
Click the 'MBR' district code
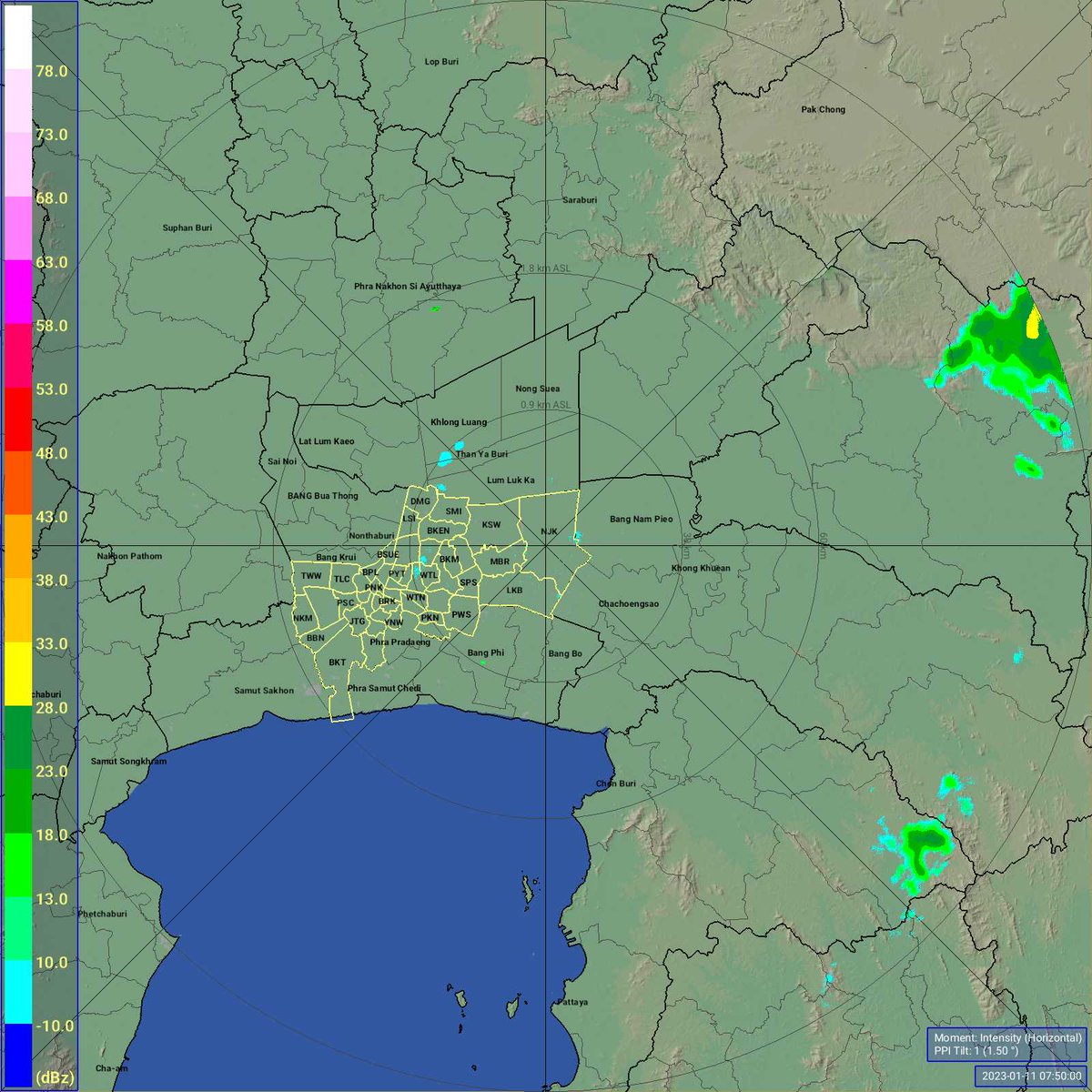pos(500,561)
